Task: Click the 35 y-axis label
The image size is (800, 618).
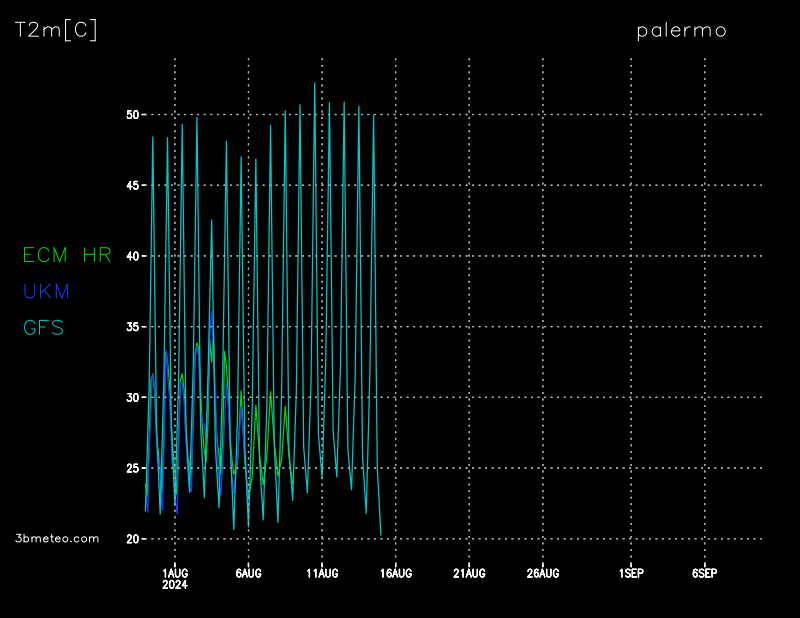Action: (x=132, y=327)
